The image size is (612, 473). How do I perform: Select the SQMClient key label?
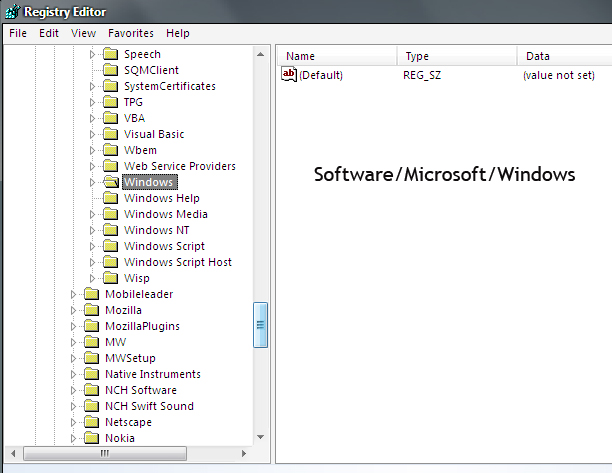coord(151,70)
